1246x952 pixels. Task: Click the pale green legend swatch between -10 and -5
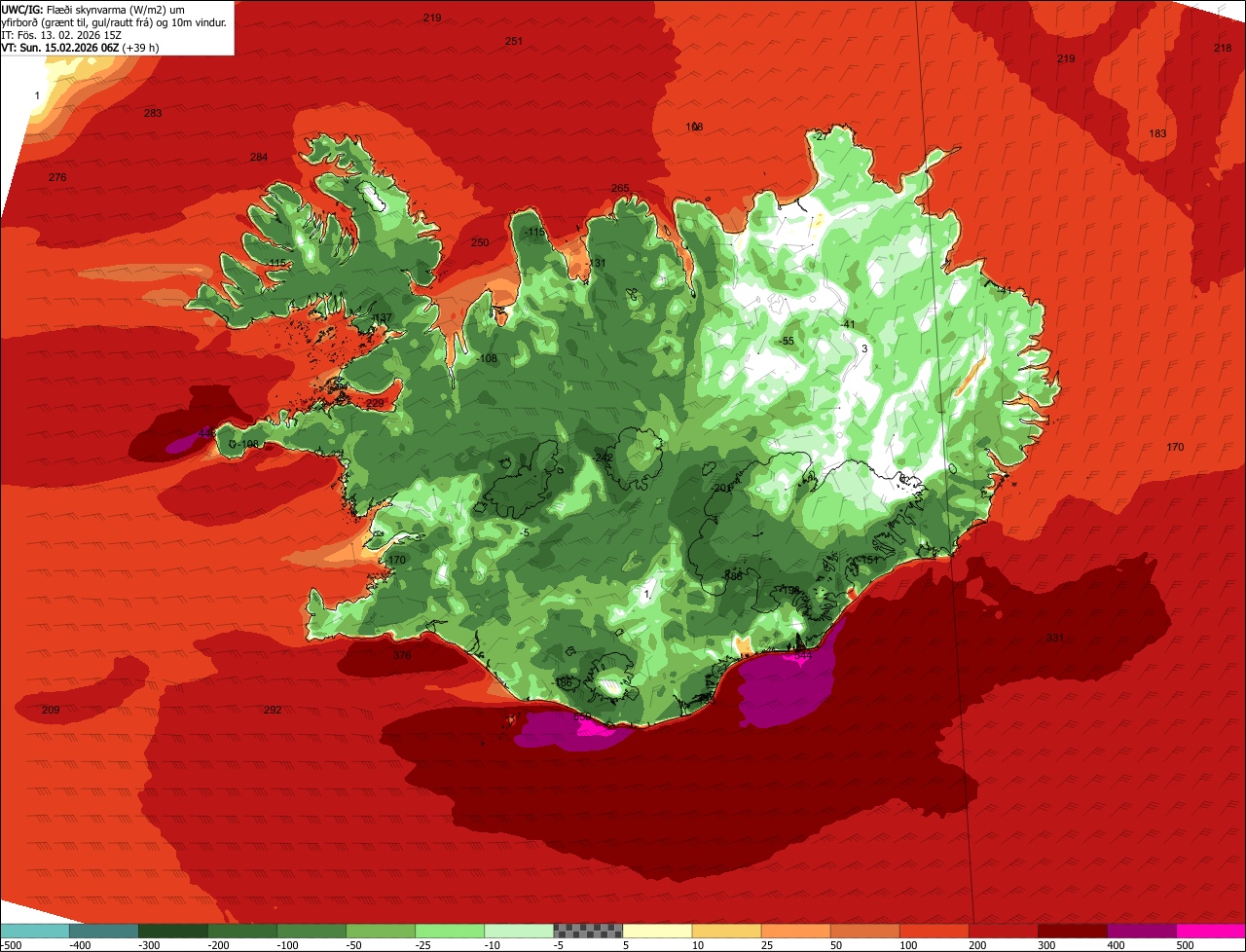click(518, 931)
